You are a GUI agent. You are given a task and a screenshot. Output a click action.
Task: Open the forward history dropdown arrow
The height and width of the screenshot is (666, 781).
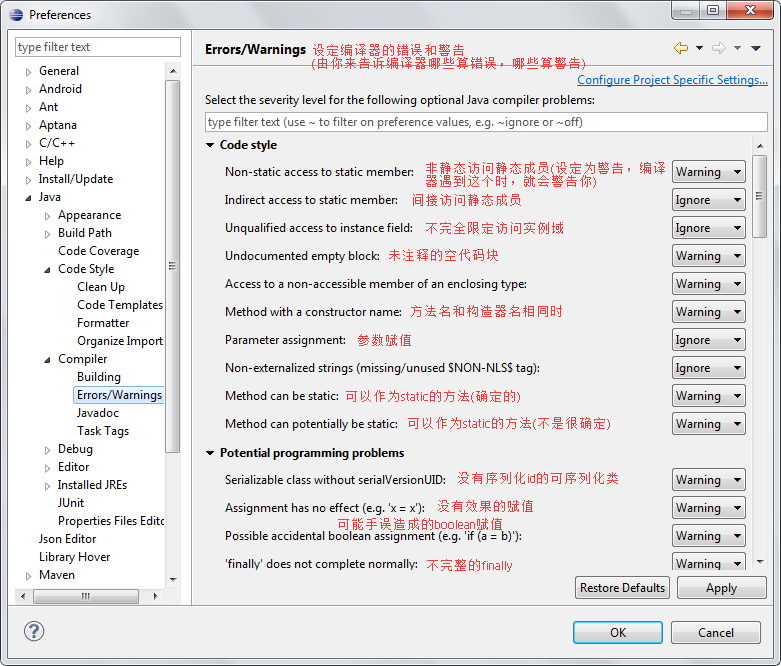click(x=738, y=48)
